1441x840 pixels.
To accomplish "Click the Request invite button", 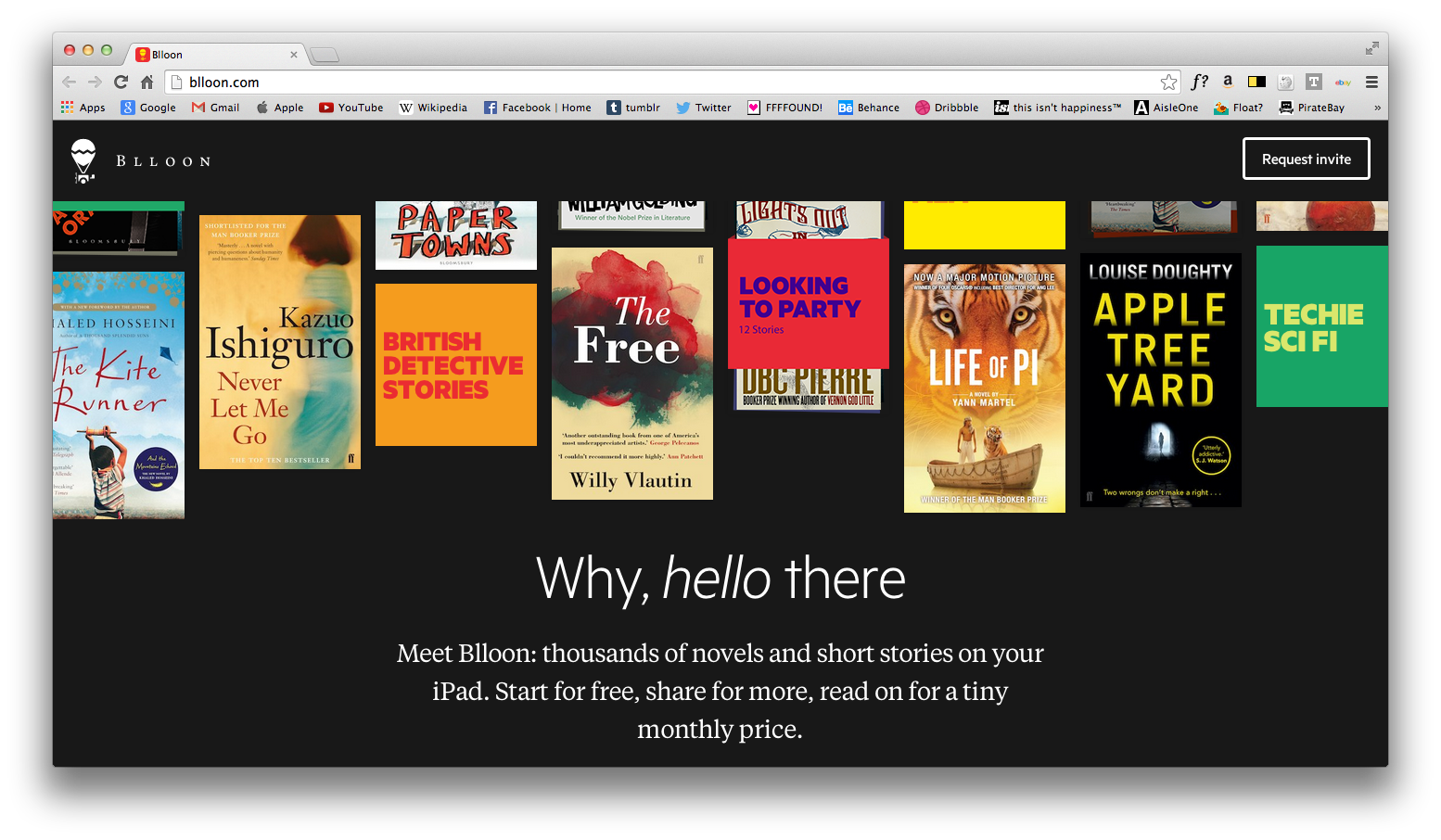I will tap(1306, 159).
